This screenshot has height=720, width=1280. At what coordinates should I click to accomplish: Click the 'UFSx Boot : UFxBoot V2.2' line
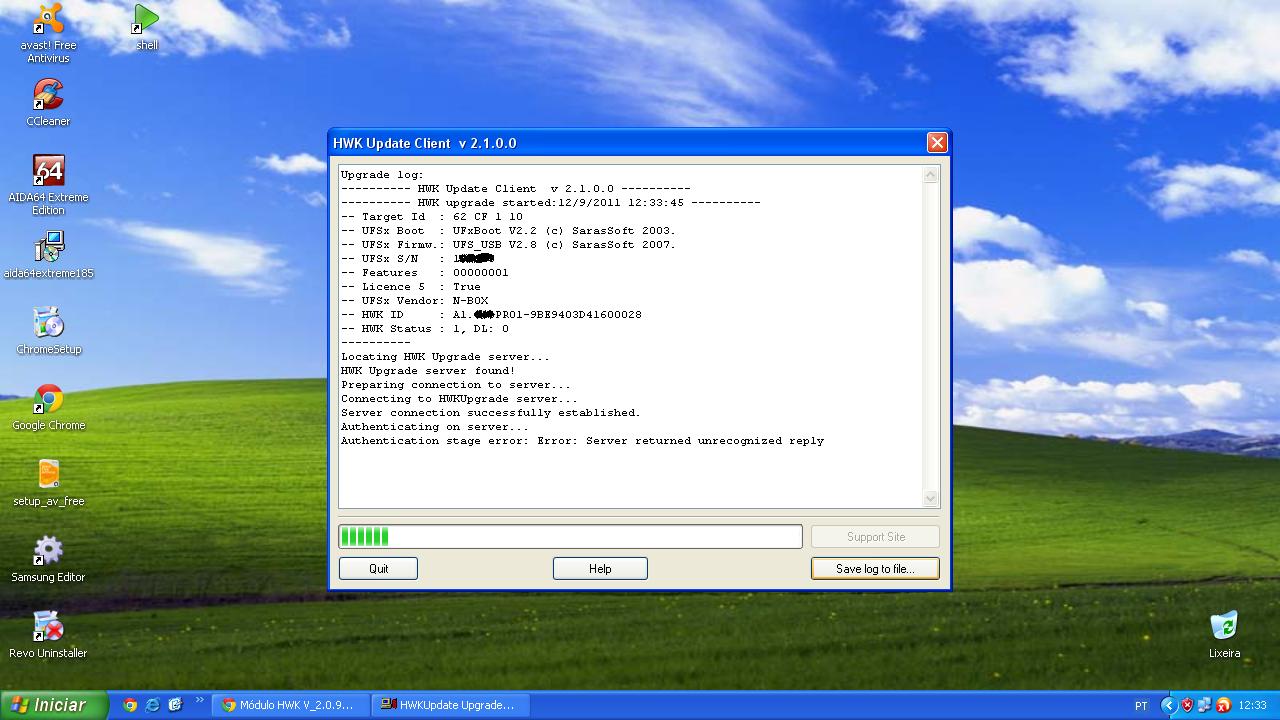point(508,231)
